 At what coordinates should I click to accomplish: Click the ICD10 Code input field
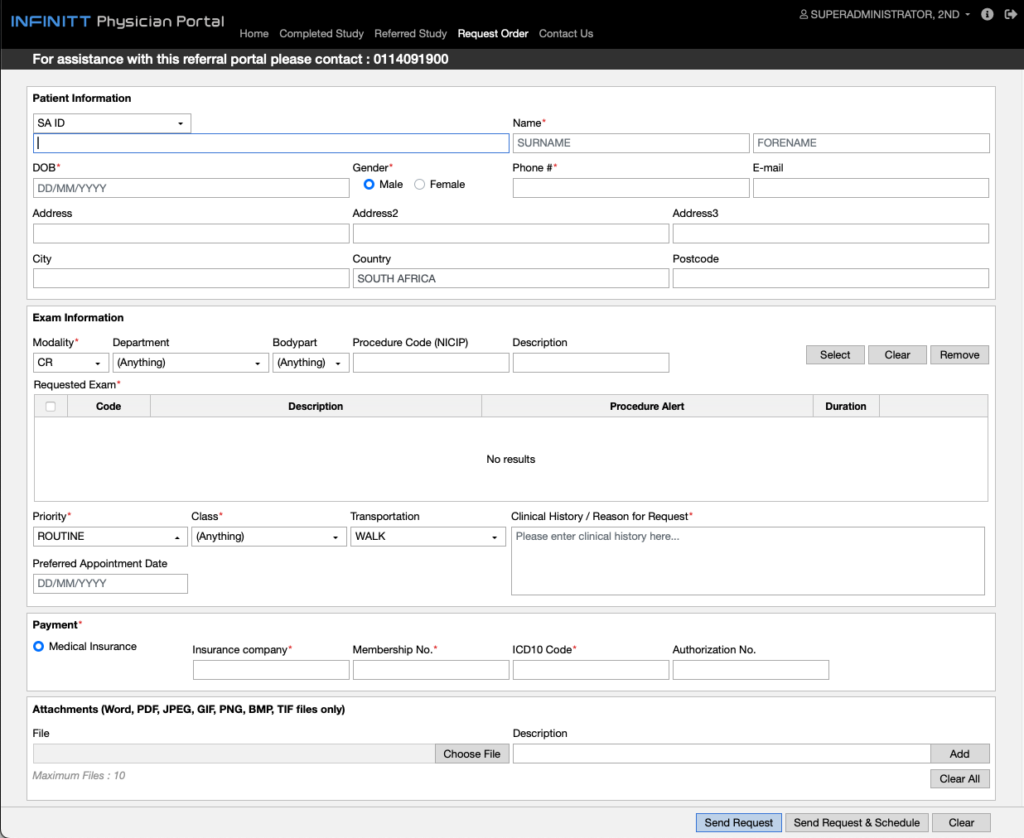591,670
